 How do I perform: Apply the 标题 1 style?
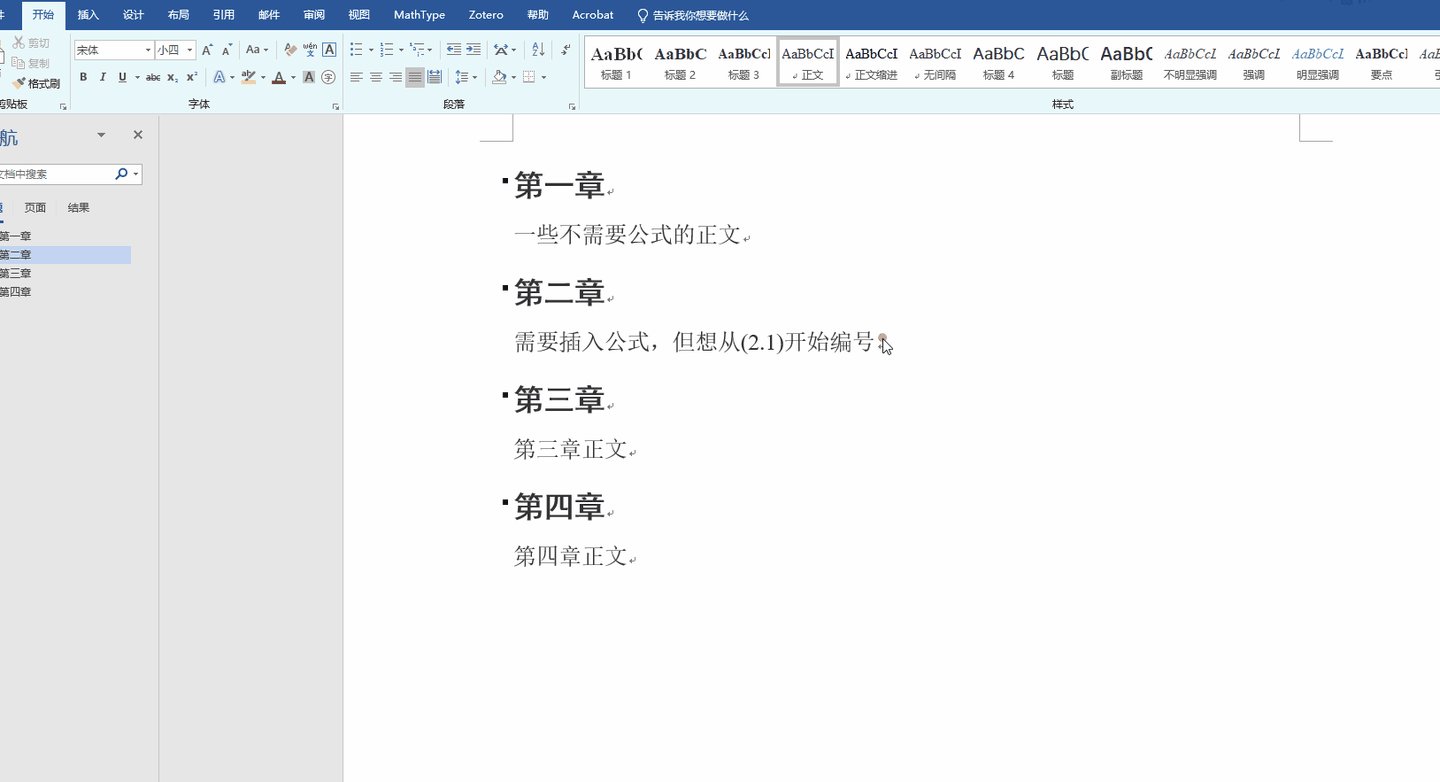tap(616, 63)
